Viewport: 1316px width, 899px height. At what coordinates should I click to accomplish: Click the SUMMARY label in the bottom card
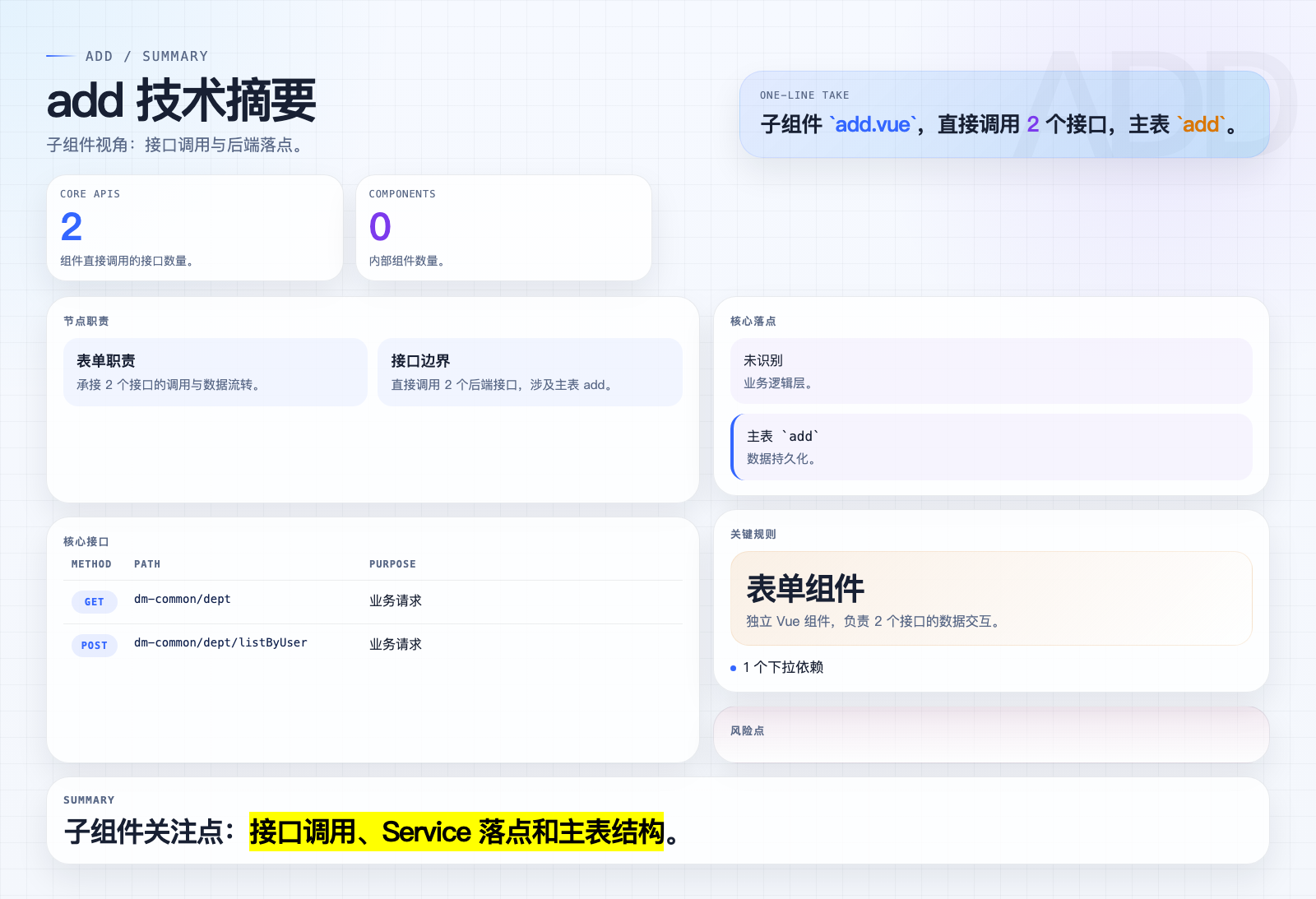click(89, 800)
